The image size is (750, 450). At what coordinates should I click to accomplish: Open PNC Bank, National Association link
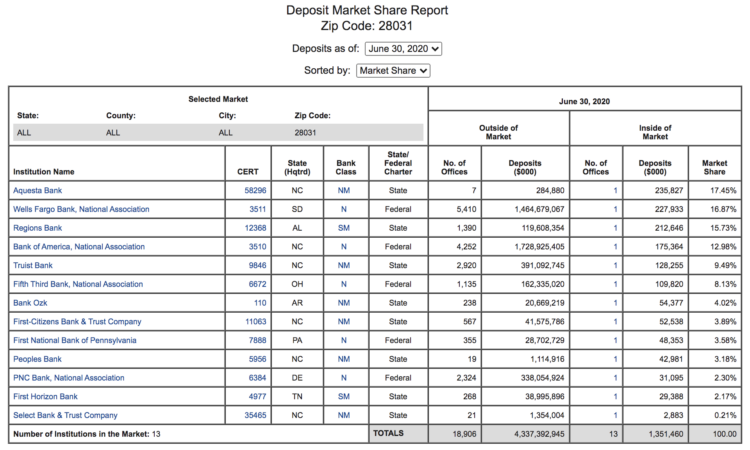pyautogui.click(x=68, y=378)
